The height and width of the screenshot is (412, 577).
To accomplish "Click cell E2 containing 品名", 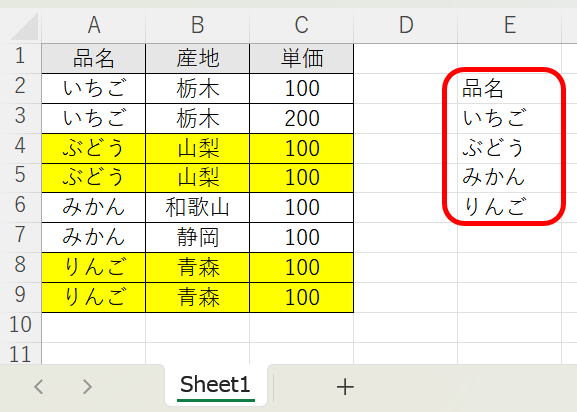I will click(510, 88).
